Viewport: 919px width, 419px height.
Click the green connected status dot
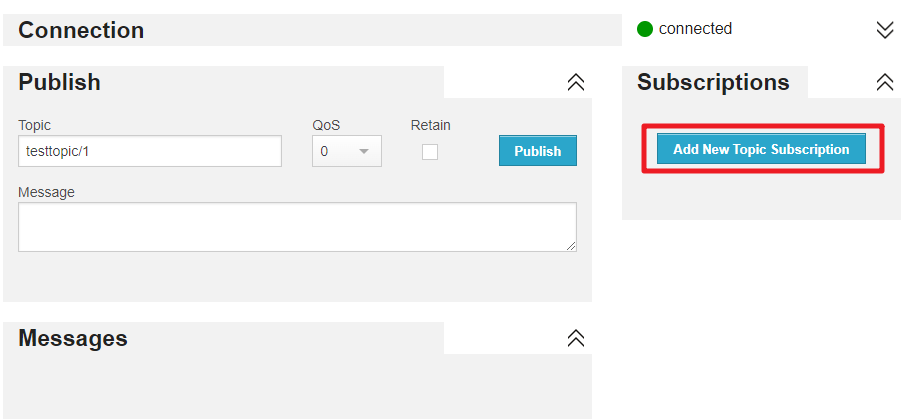[645, 29]
